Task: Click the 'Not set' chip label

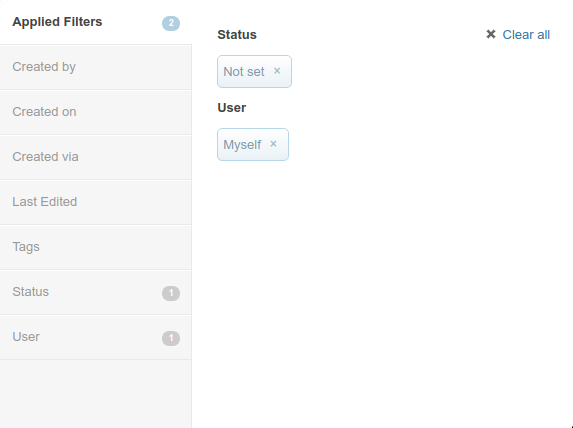Action: click(244, 72)
